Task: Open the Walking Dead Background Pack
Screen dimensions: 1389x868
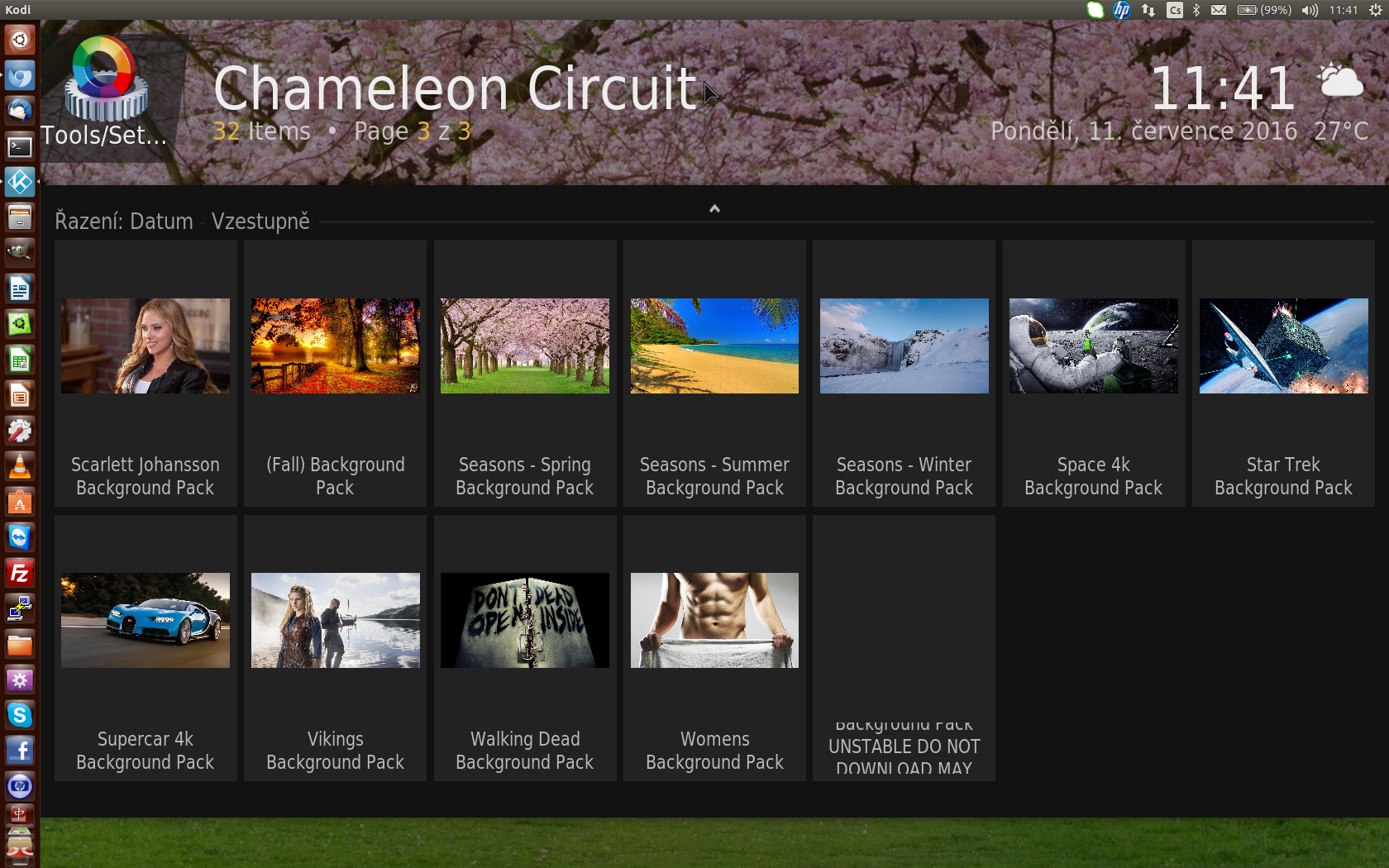Action: point(524,648)
